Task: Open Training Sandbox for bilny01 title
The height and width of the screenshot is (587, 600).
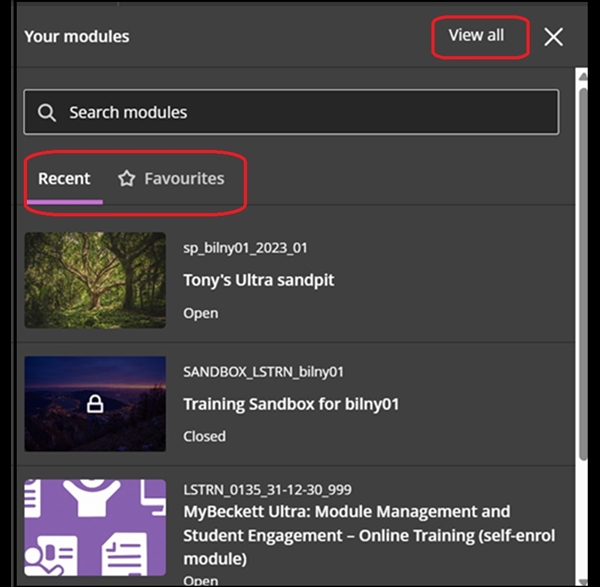Action: 291,404
